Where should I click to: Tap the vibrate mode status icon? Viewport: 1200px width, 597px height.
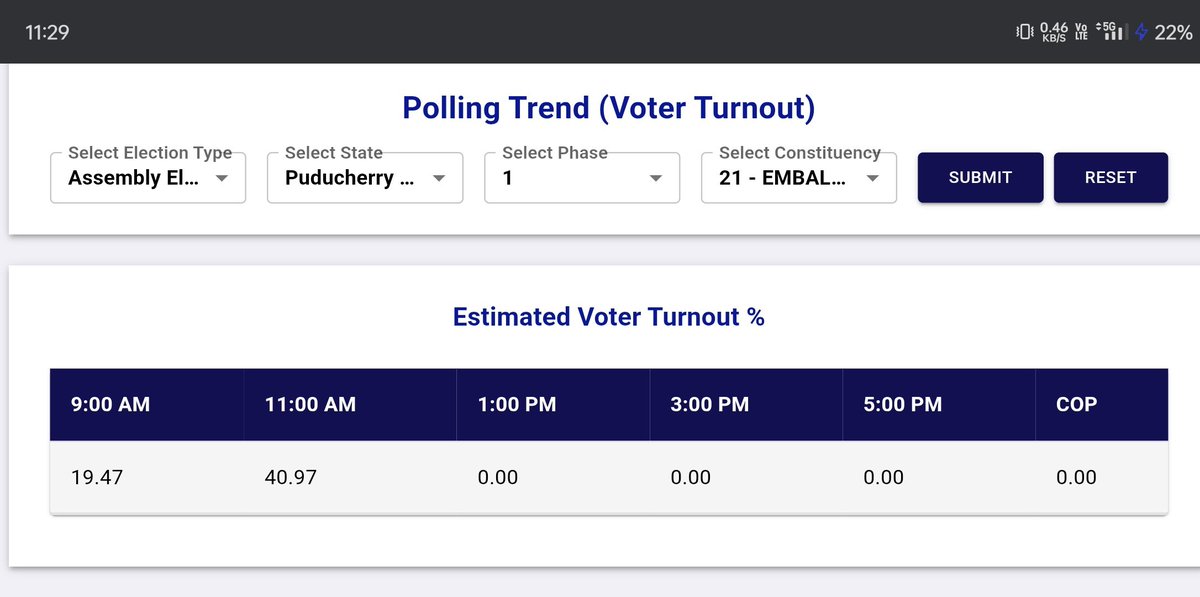[1023, 32]
